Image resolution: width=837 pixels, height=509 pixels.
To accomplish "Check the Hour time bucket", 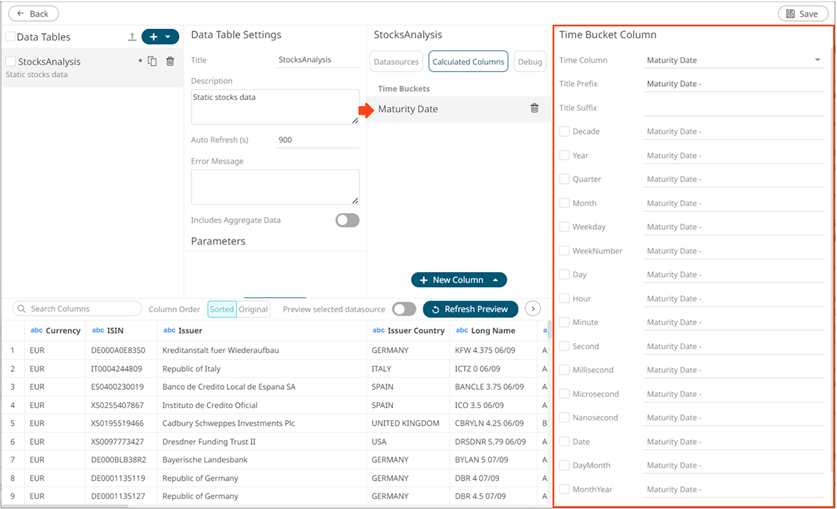I will [x=564, y=298].
